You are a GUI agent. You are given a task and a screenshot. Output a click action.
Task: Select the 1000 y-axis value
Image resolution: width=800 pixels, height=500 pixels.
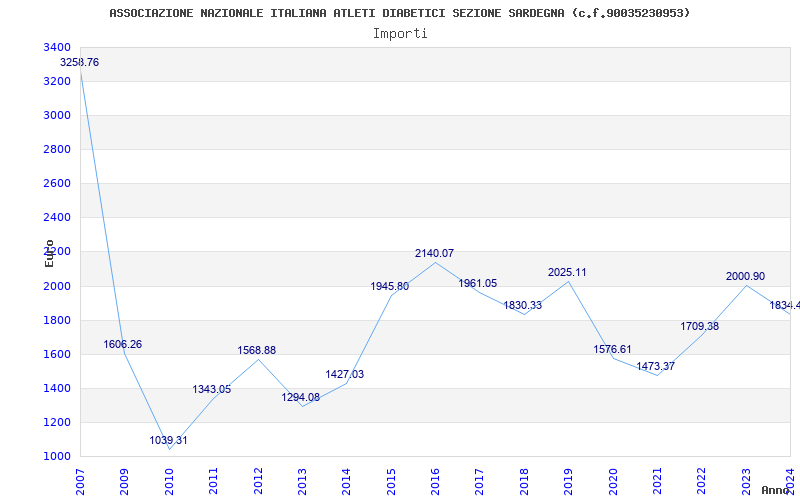pyautogui.click(x=56, y=457)
